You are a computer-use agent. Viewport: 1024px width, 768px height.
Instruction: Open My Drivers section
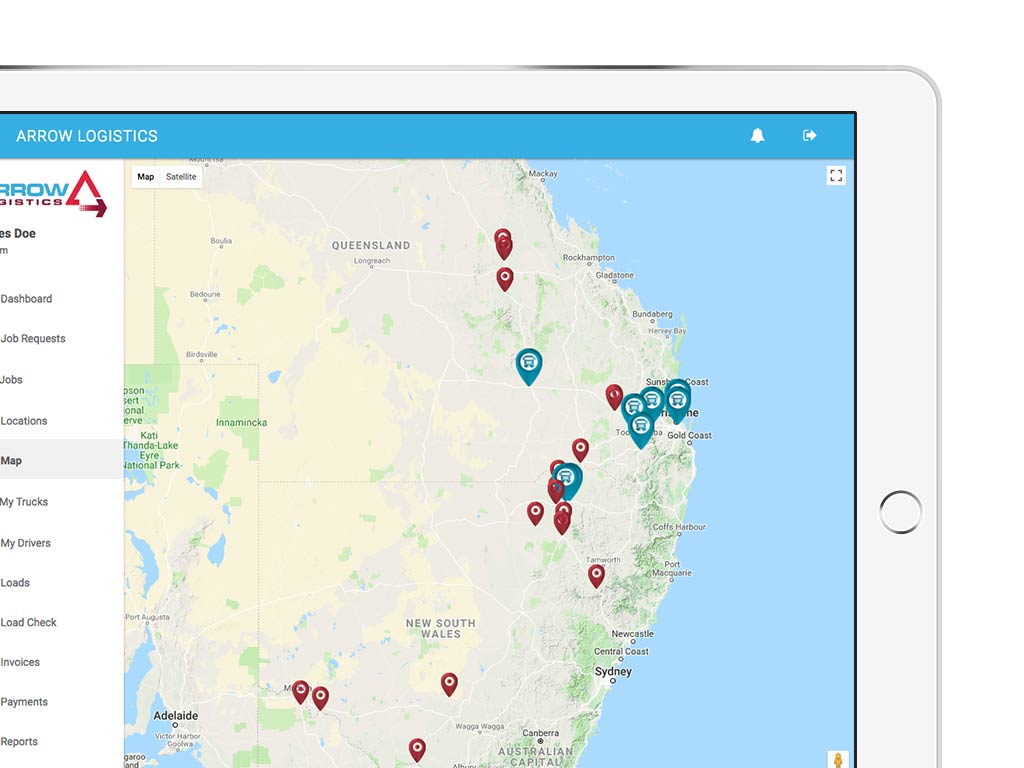pos(25,543)
